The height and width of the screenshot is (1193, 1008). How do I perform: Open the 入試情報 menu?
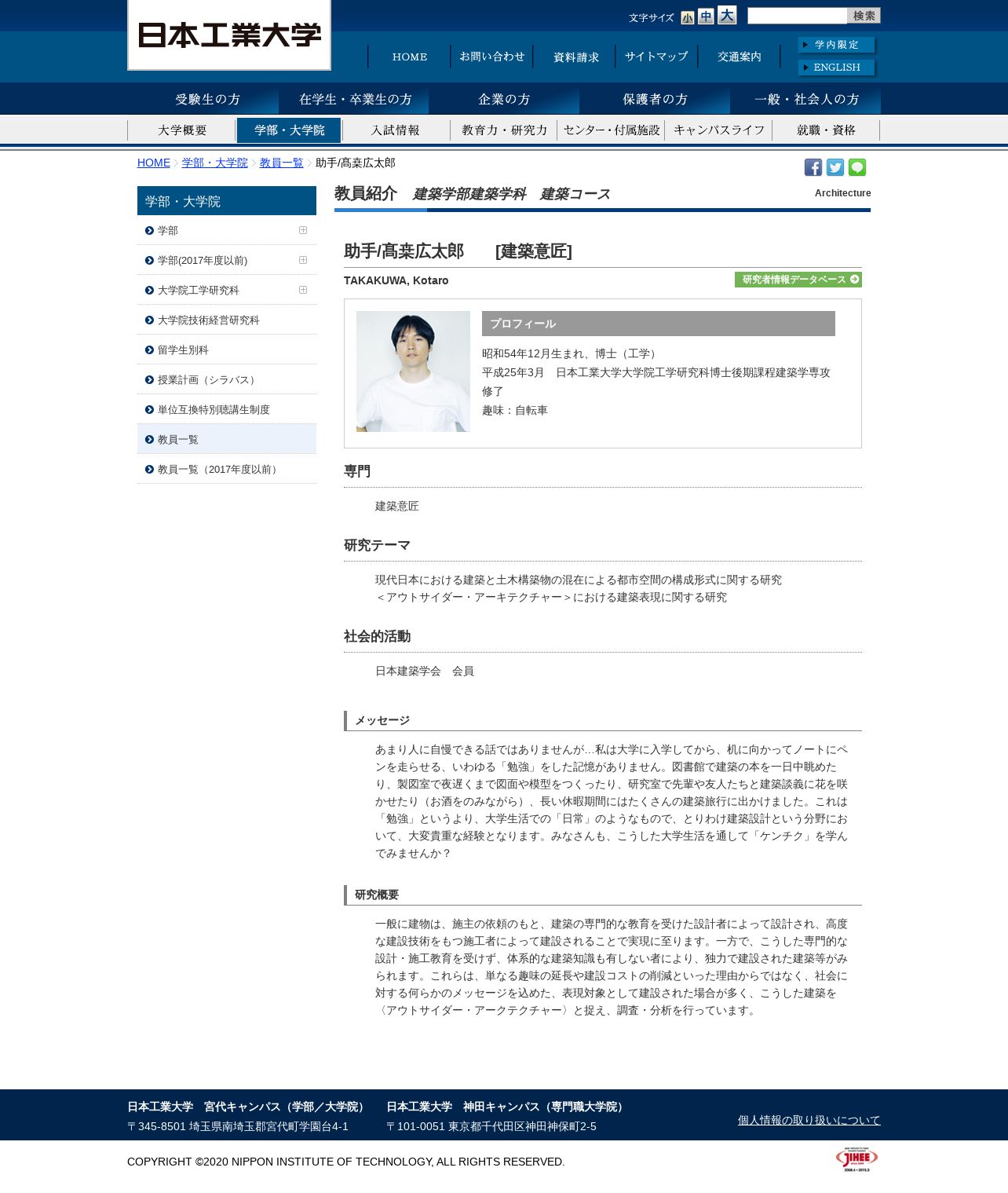click(396, 130)
